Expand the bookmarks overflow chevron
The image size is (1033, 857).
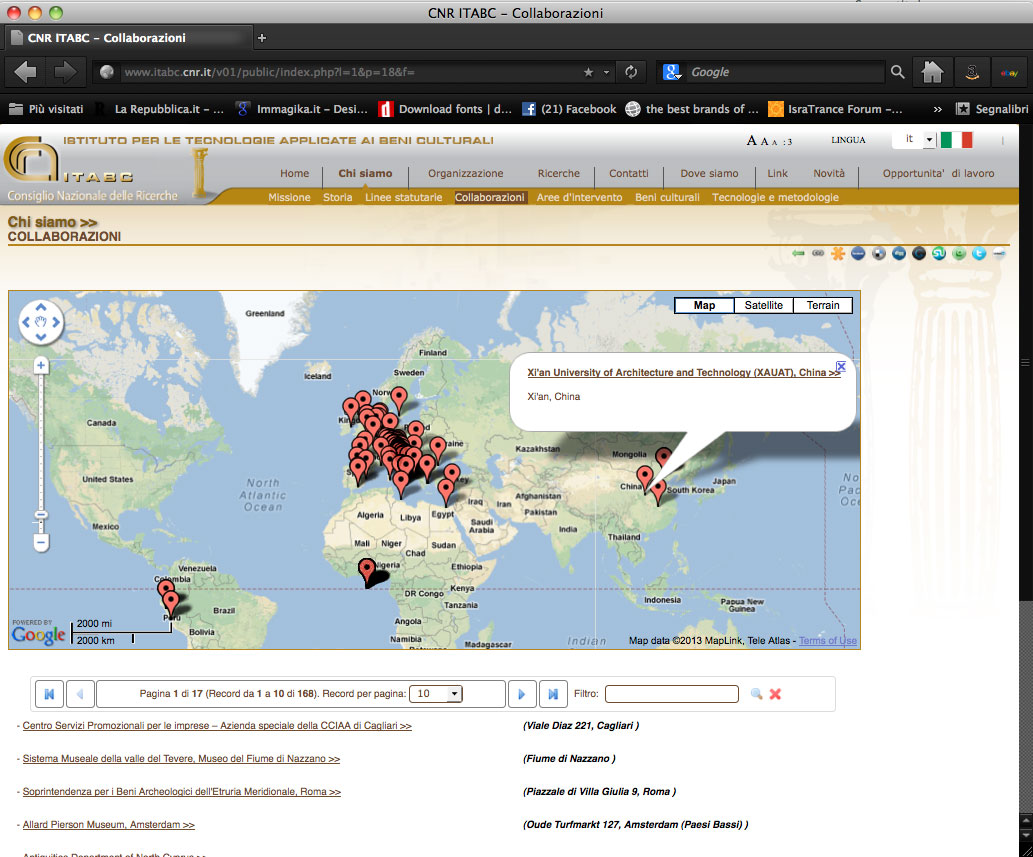pyautogui.click(x=937, y=109)
